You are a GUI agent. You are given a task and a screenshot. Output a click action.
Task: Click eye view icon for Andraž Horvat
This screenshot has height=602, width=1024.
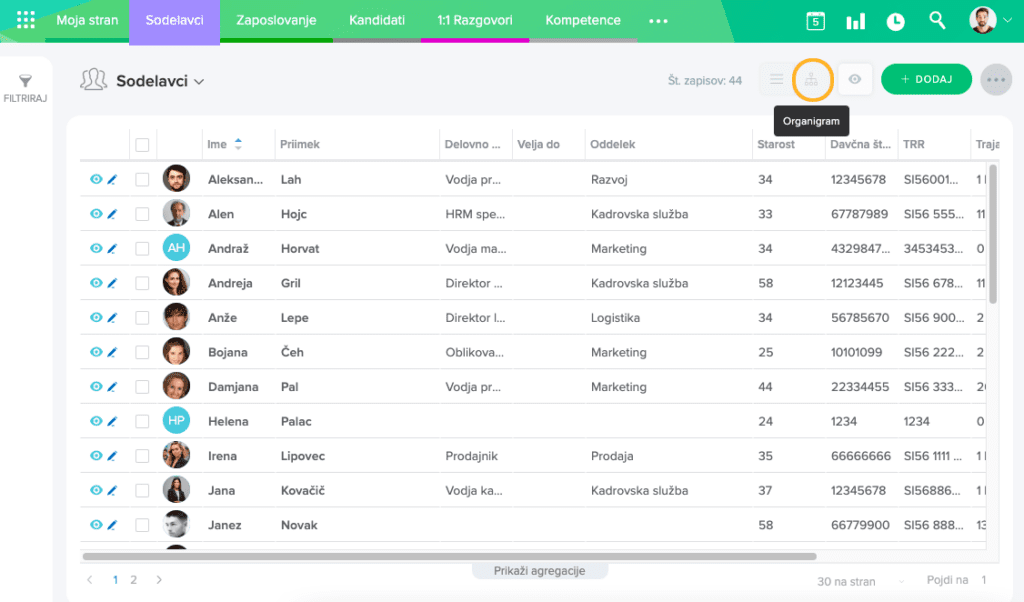click(x=96, y=248)
